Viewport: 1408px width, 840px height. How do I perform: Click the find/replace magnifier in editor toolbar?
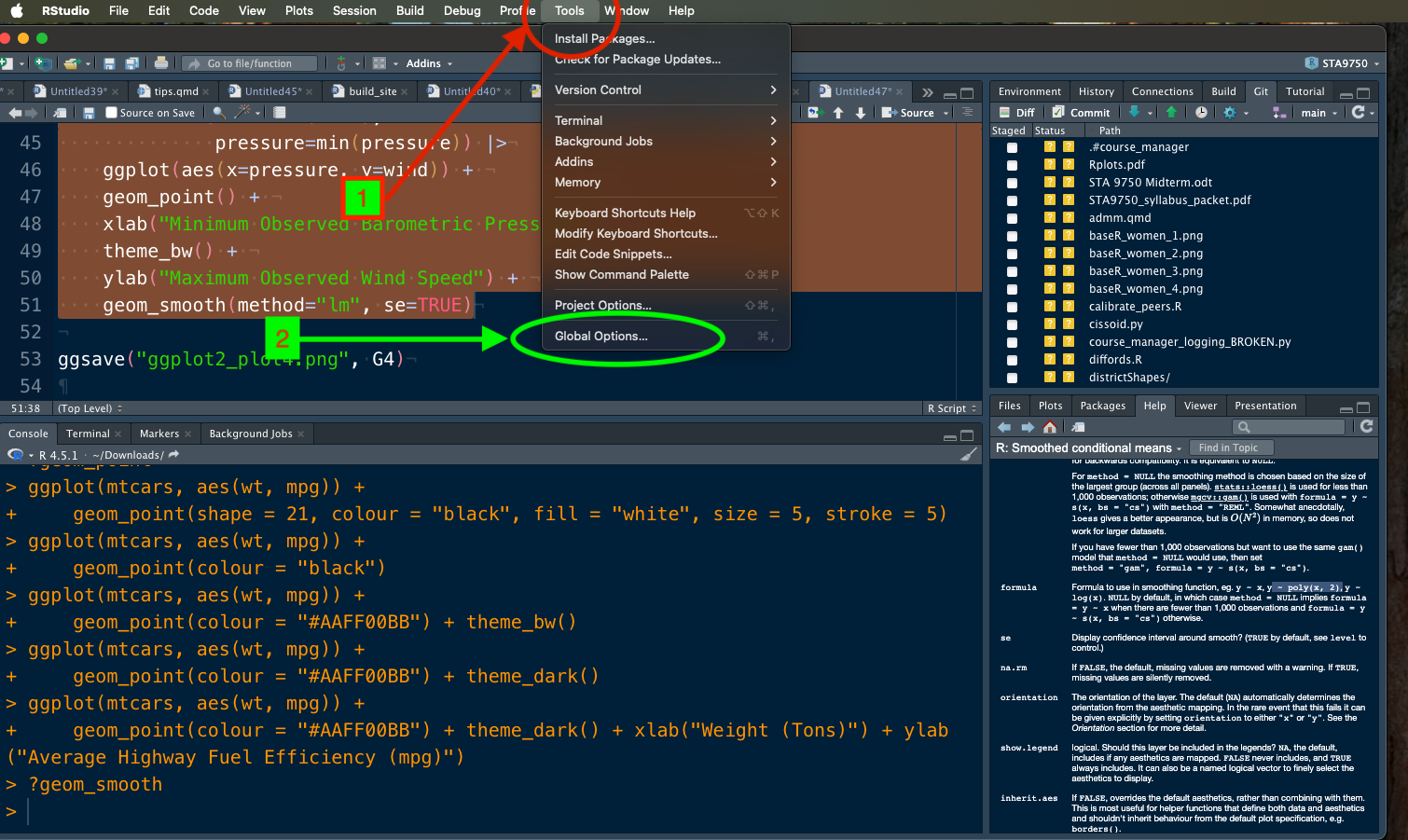pos(219,113)
